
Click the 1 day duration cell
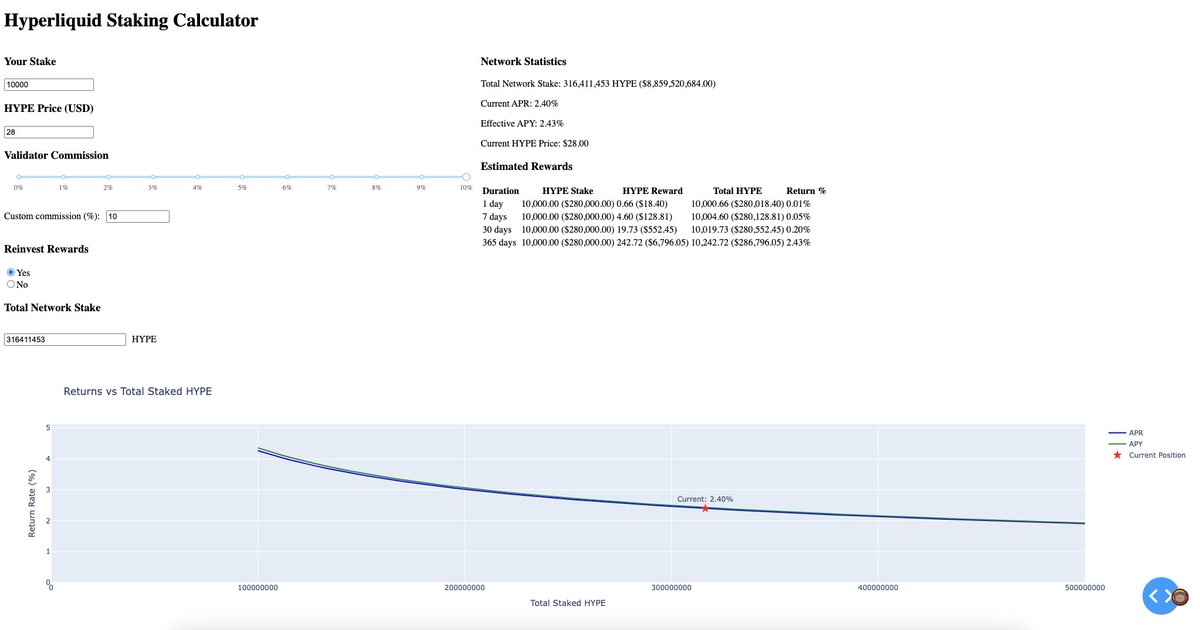pos(493,204)
